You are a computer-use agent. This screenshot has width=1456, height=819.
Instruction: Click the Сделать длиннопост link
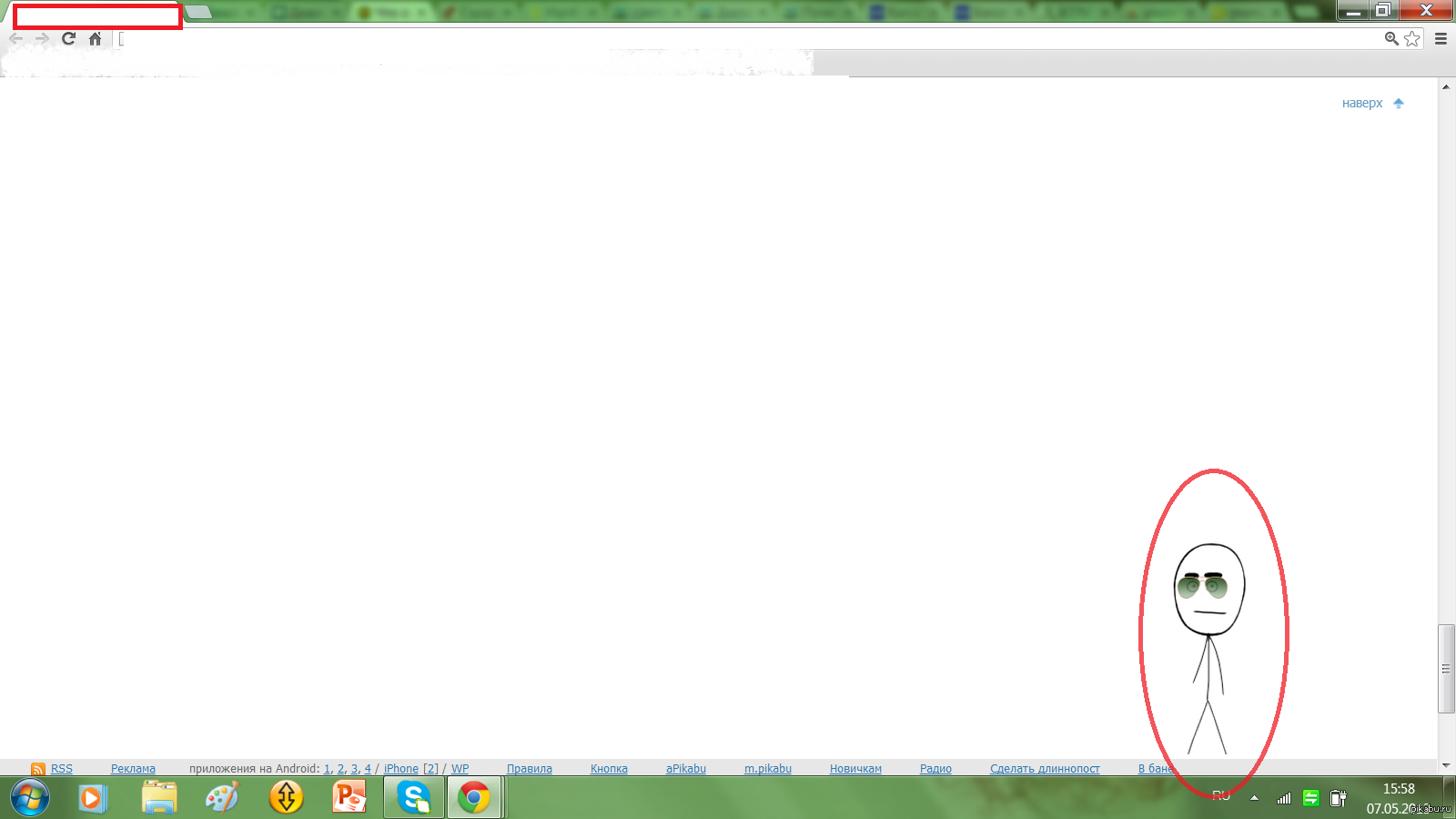pos(1045,769)
